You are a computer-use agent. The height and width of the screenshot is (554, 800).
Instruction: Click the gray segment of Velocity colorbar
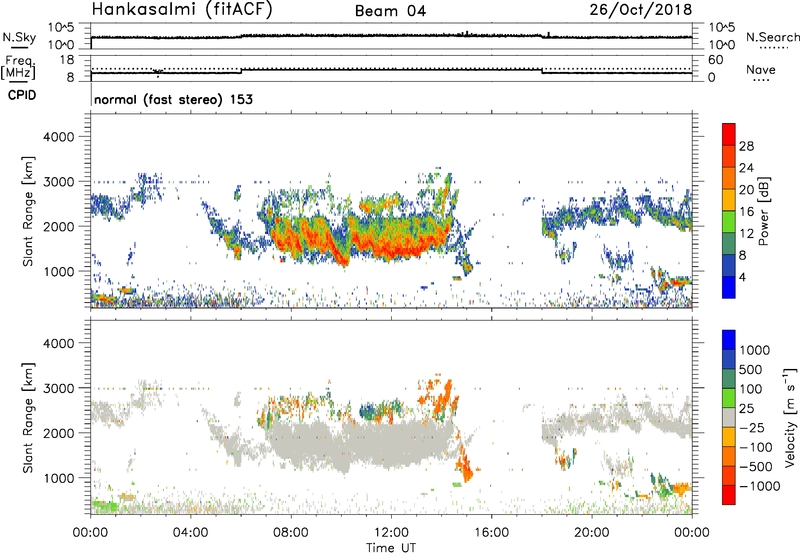(729, 418)
